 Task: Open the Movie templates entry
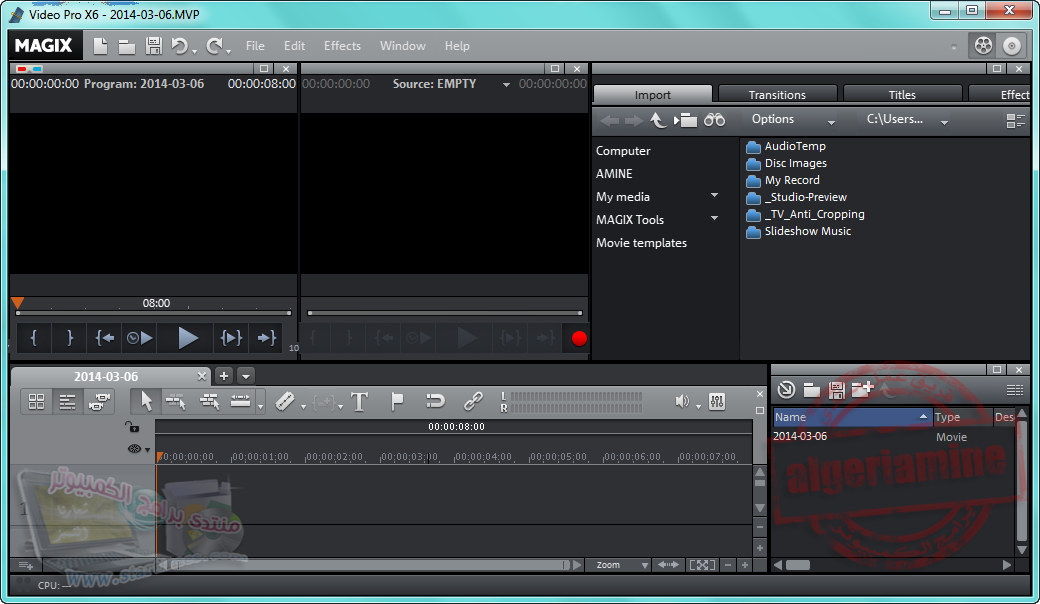tap(641, 243)
